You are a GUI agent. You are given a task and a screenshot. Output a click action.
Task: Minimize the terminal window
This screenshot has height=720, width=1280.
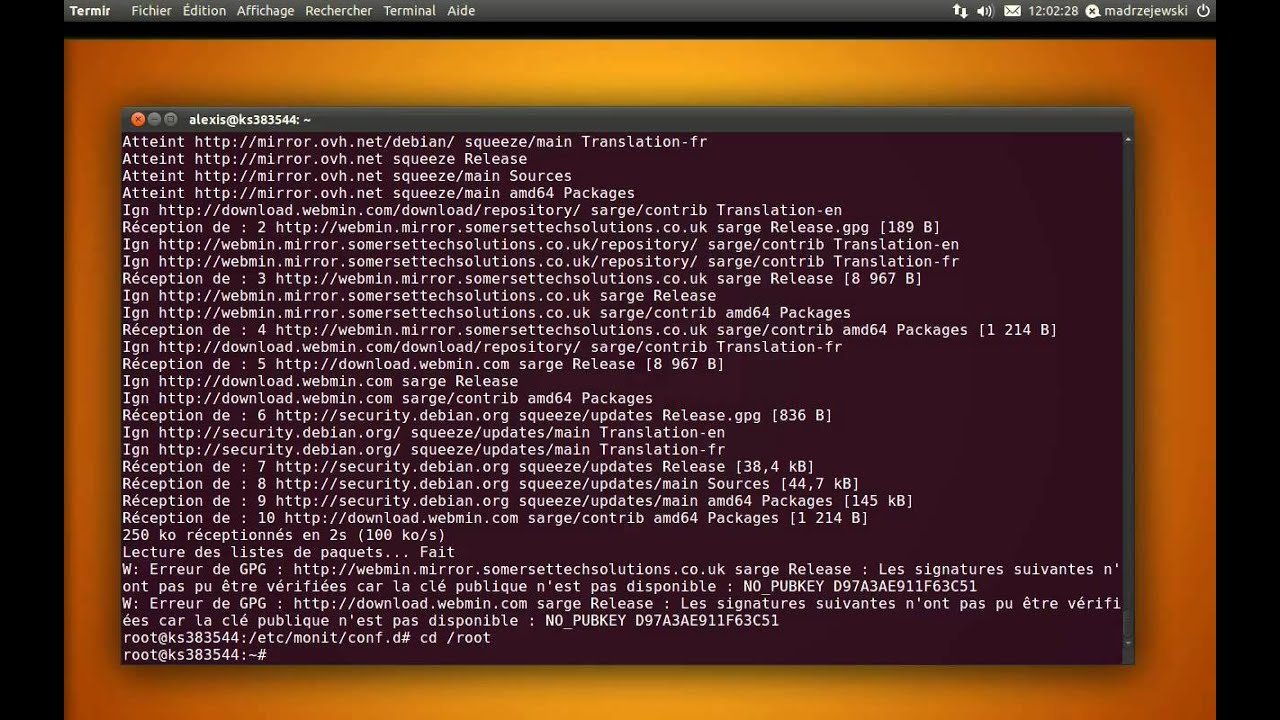[154, 119]
